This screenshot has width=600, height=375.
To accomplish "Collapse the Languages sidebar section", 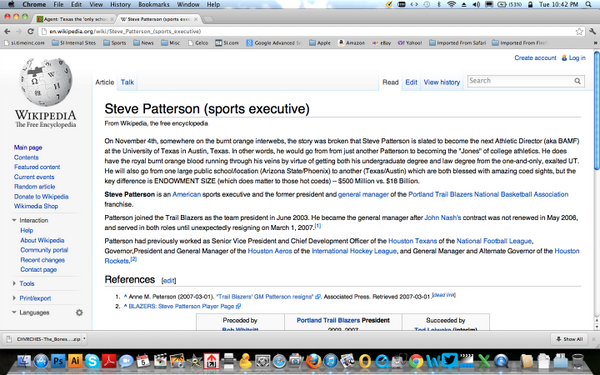I will coord(14,313).
